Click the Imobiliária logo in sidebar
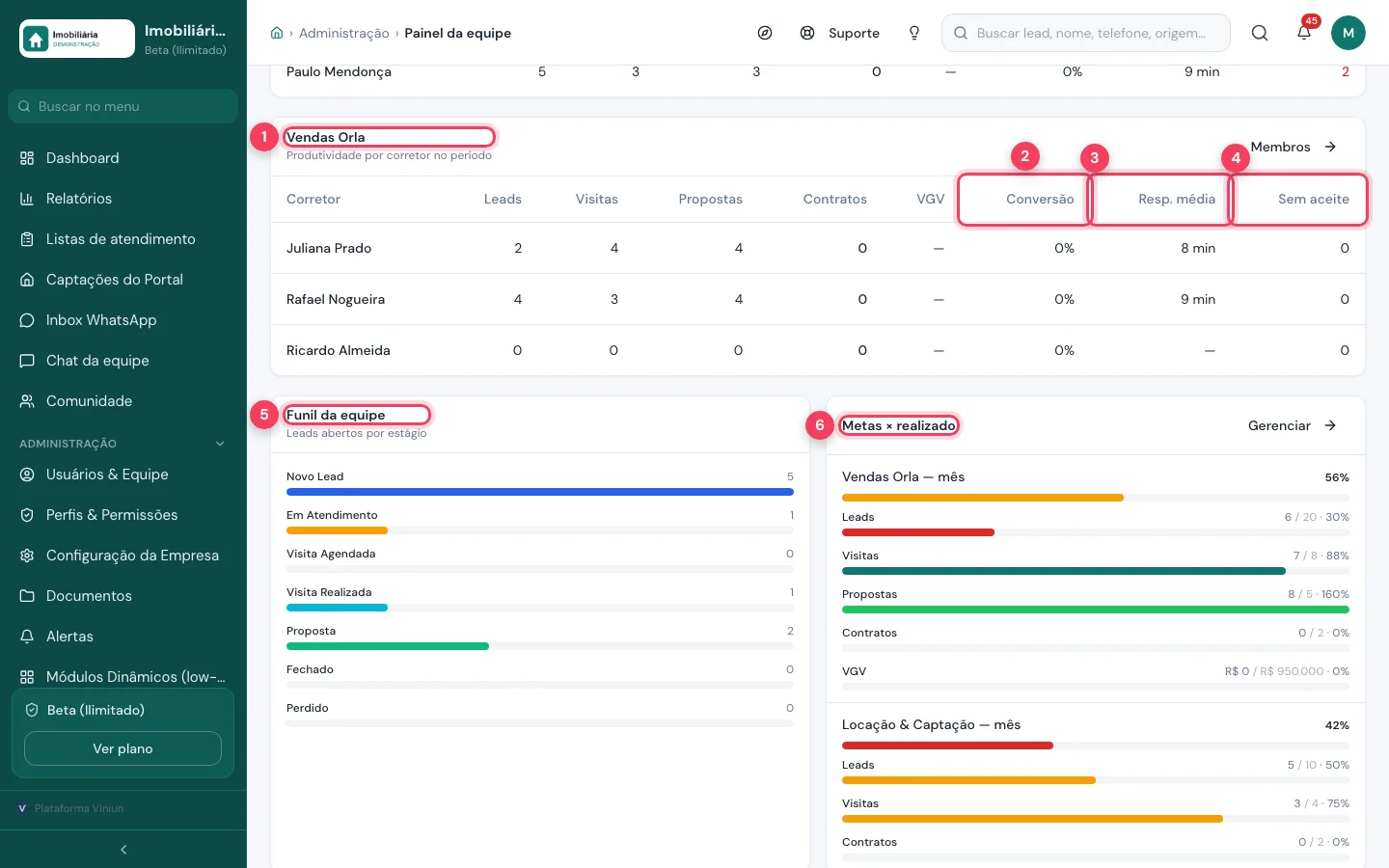 (x=77, y=39)
